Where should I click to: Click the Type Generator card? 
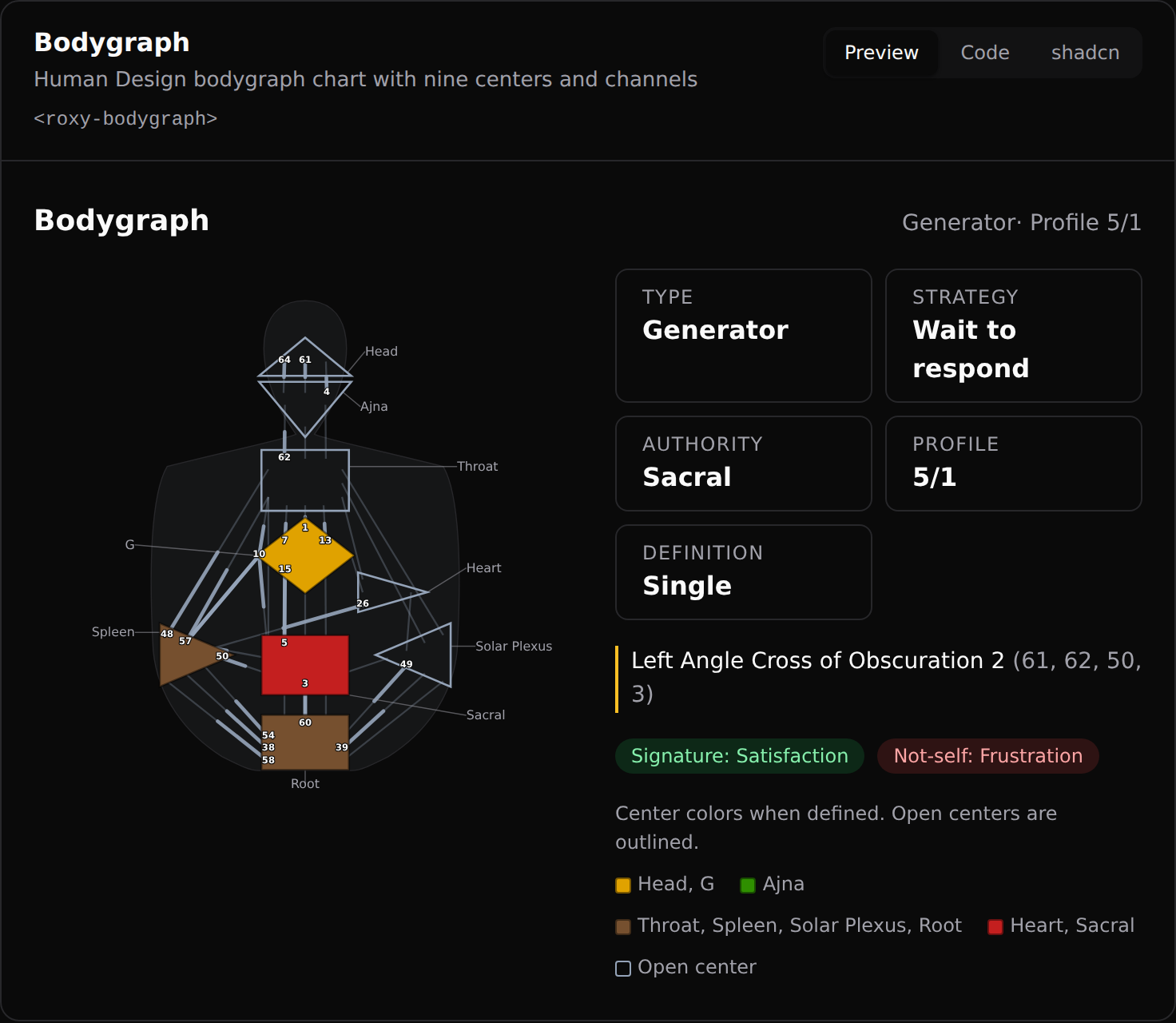pos(744,336)
